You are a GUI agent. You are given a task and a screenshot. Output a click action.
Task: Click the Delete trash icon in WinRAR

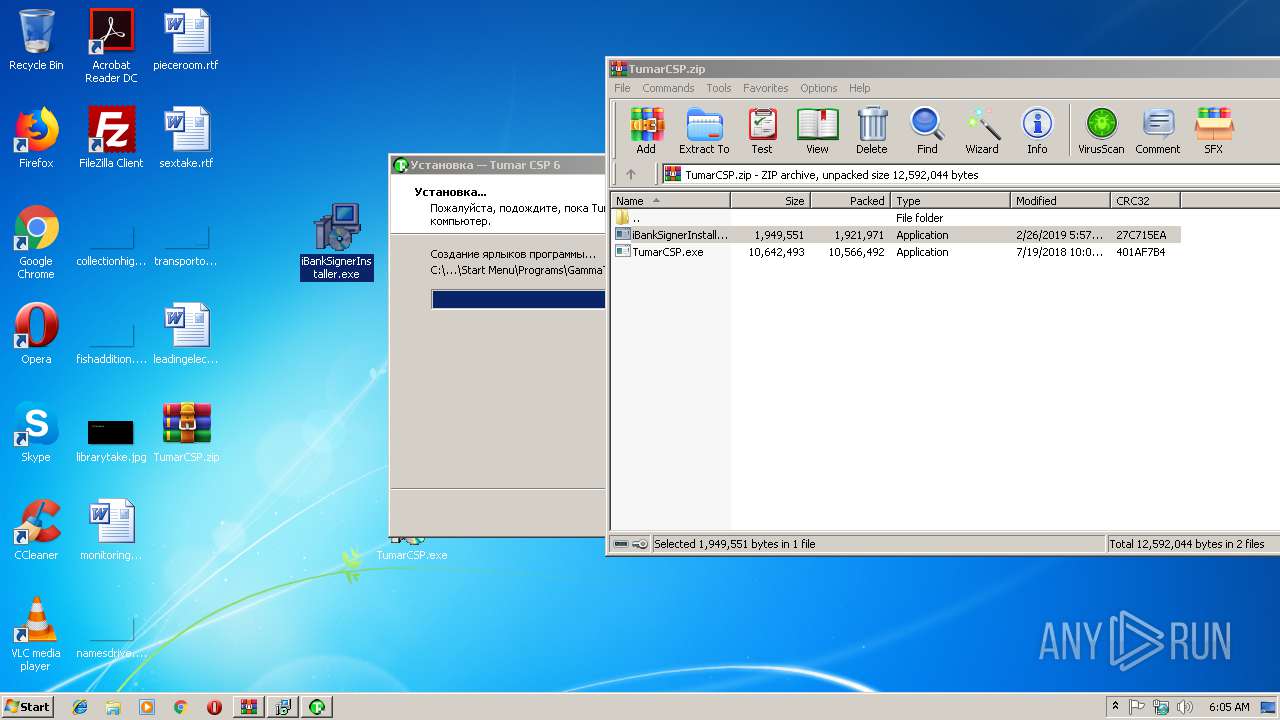(871, 131)
